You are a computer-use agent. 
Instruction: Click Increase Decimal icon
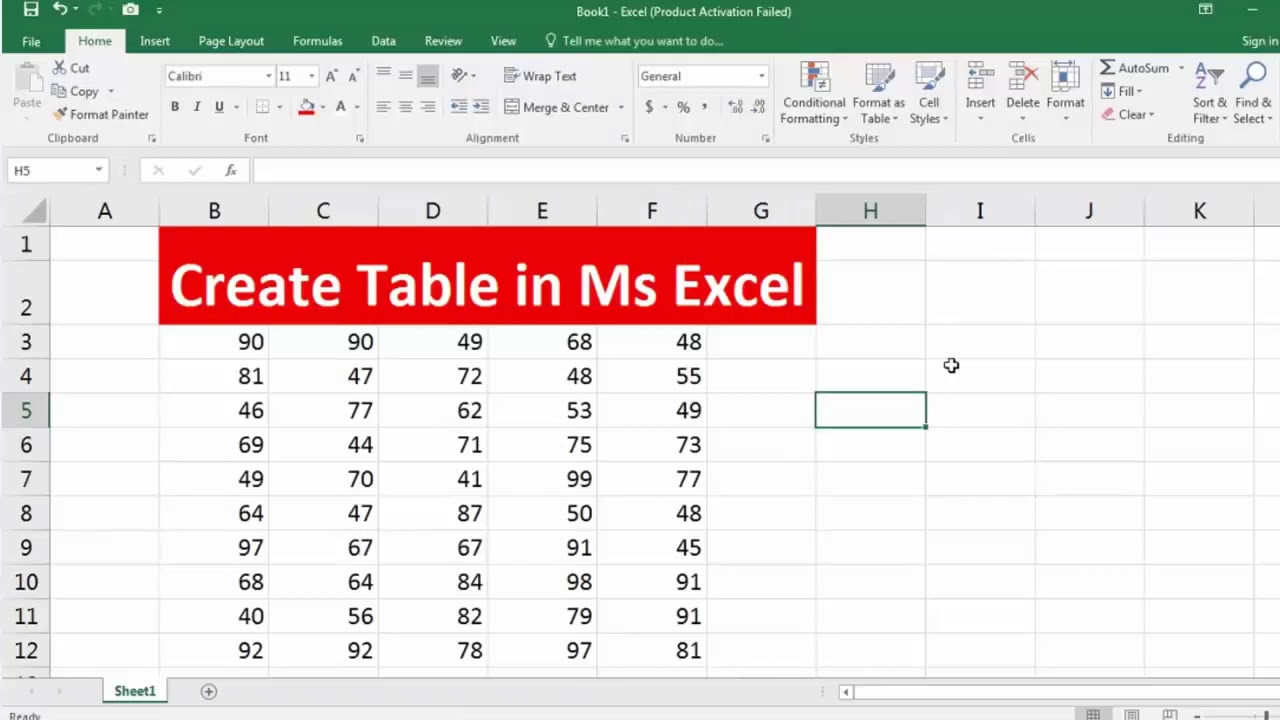click(x=735, y=107)
